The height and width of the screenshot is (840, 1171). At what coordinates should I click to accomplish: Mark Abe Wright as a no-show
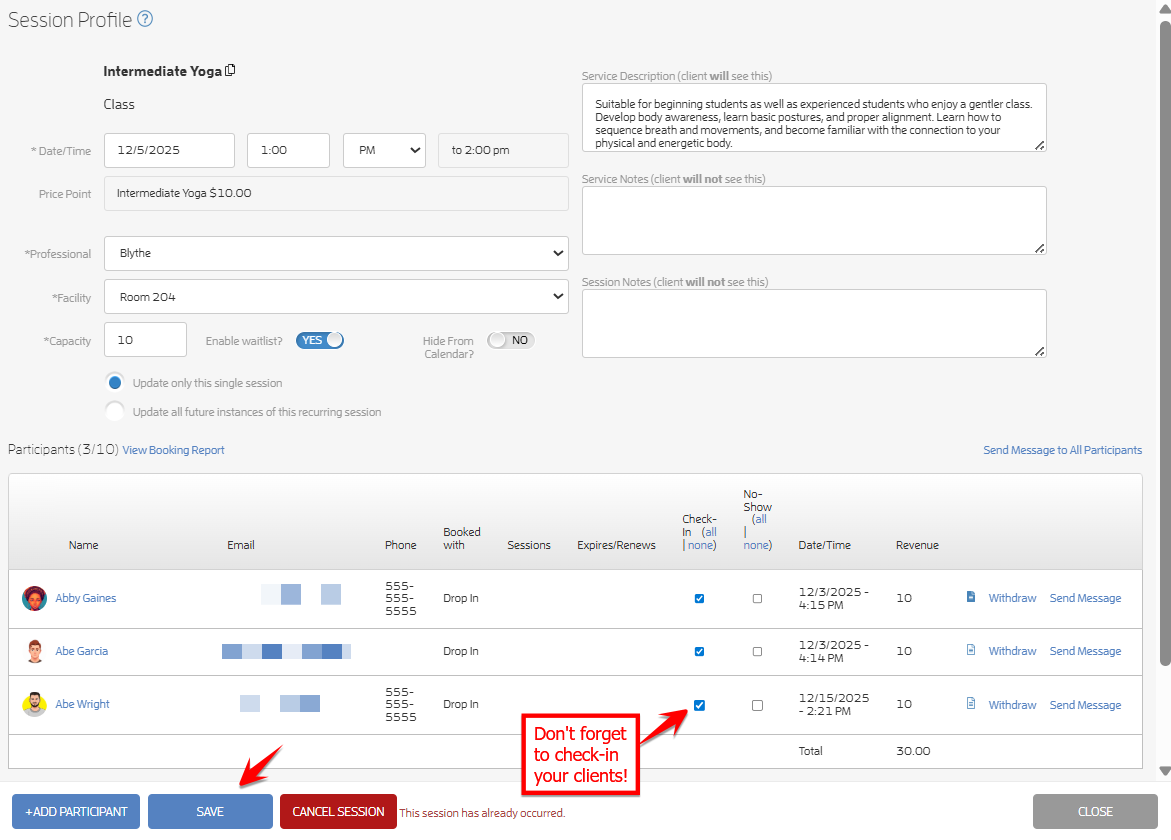coord(757,706)
